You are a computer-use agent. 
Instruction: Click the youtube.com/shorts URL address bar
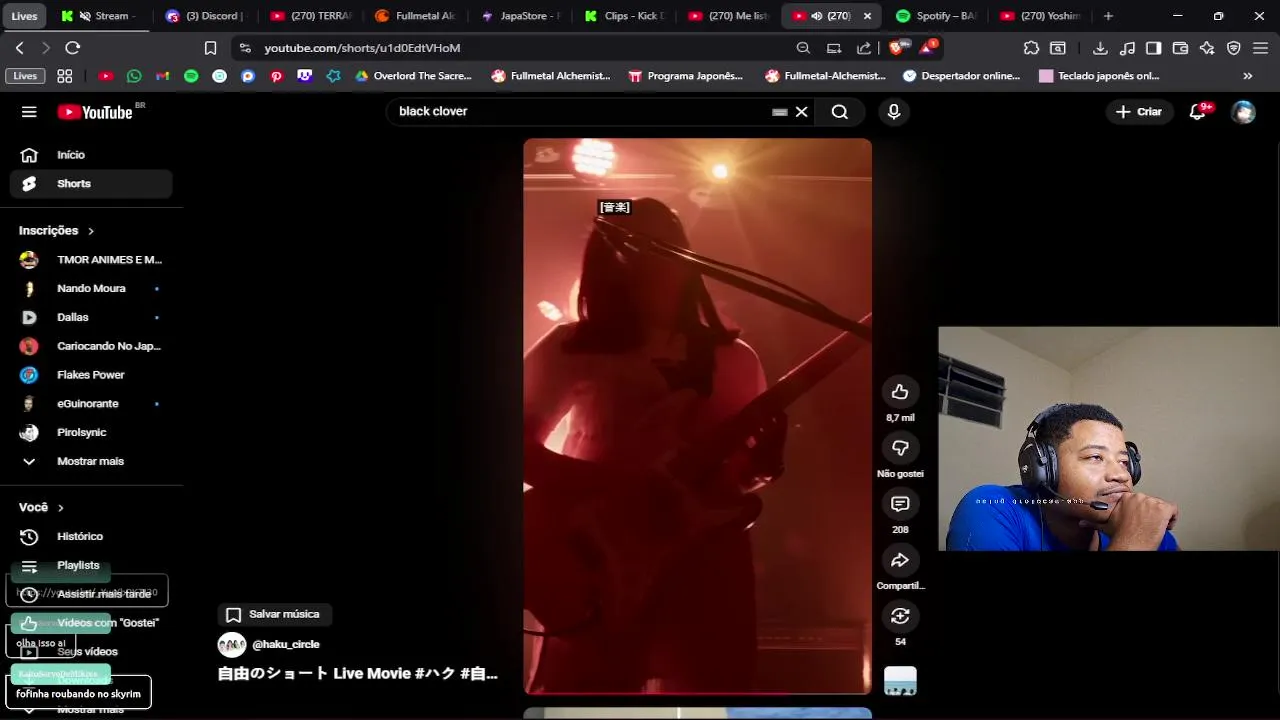[362, 48]
